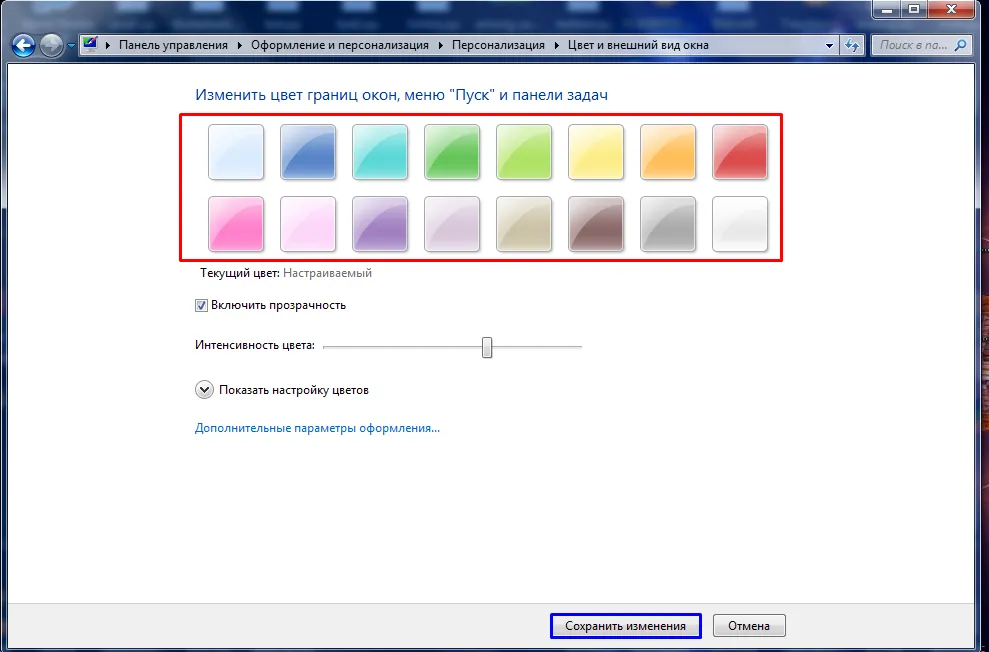989x652 pixels.
Task: Select the dark green color swatch
Action: [452, 152]
